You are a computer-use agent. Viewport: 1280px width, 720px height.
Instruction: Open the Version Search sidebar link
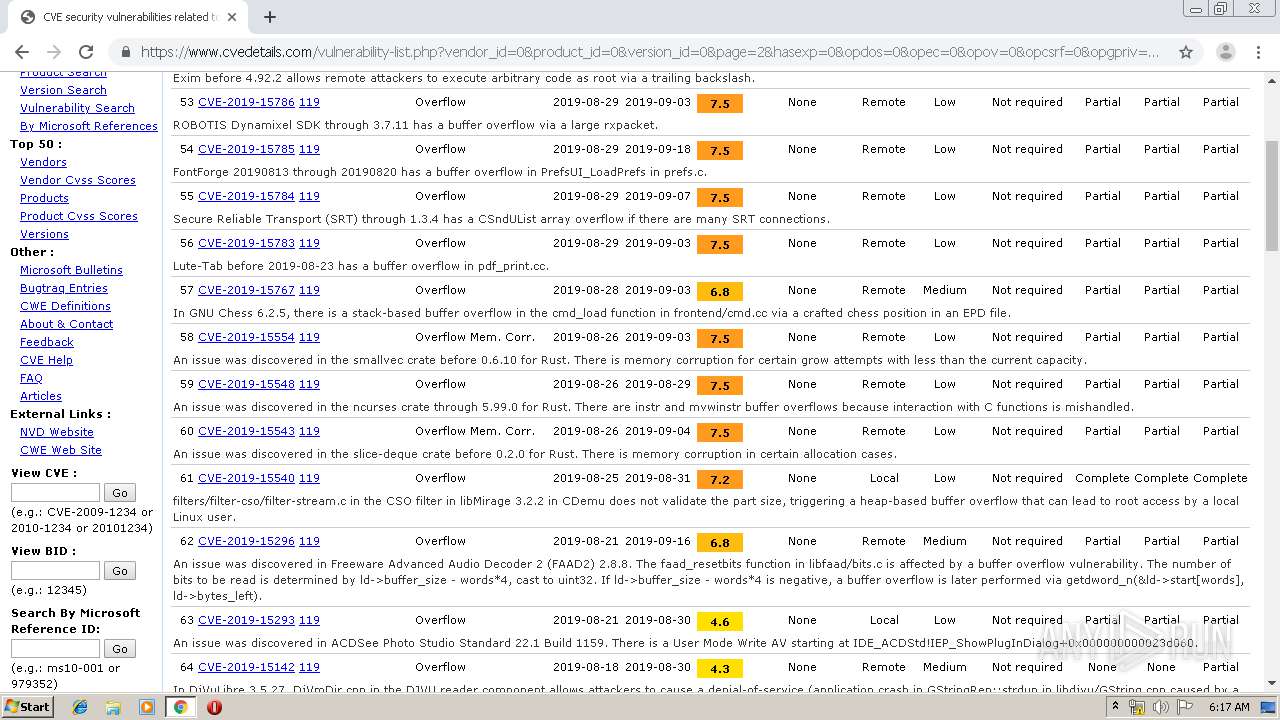[63, 90]
